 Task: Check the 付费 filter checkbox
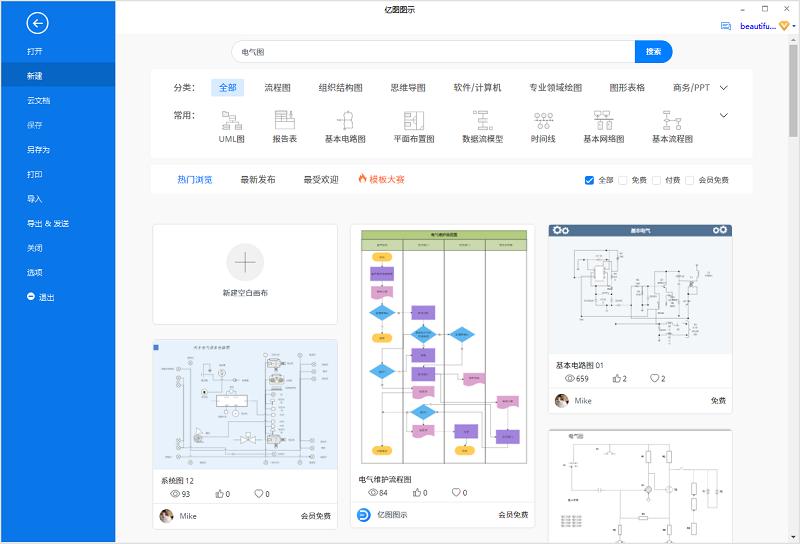click(x=657, y=180)
